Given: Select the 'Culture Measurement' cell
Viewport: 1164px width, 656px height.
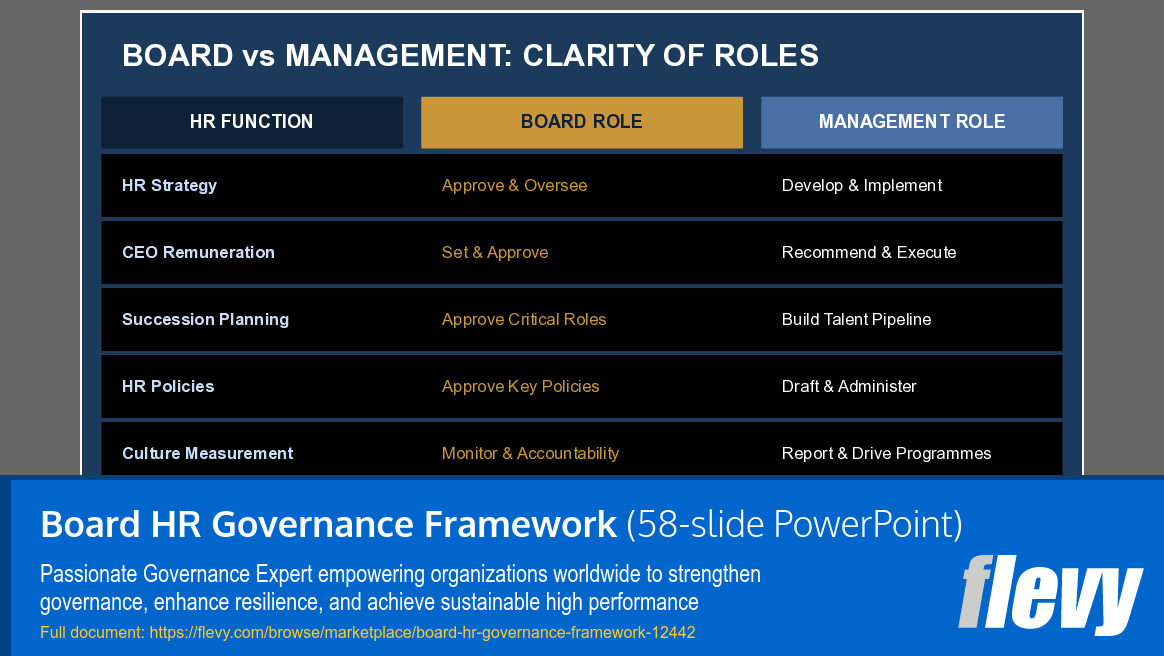Looking at the screenshot, I should point(207,453).
